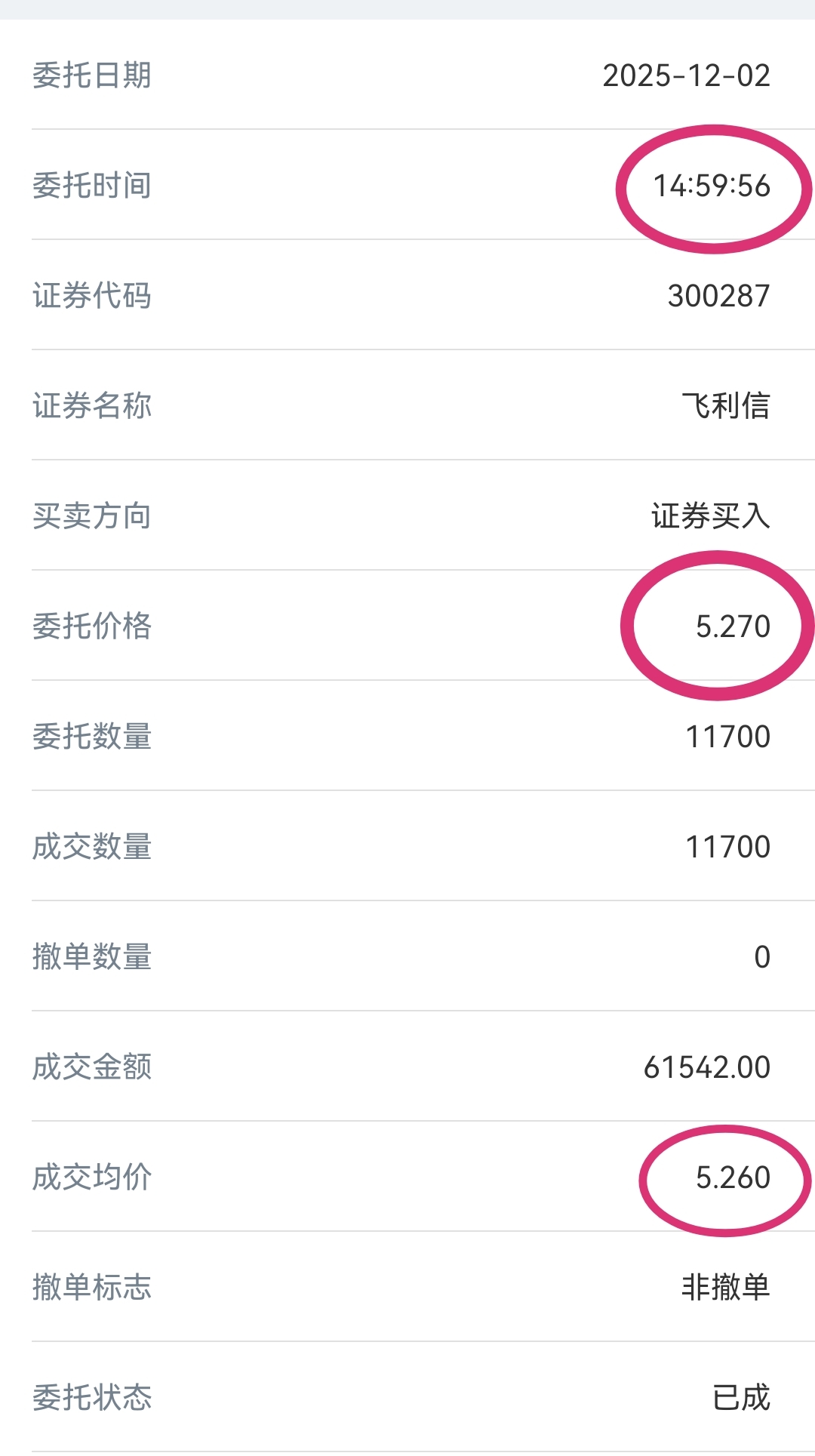Screen dimensions: 815x1456
Task: Select the 成交均价 row label
Action: (92, 1177)
